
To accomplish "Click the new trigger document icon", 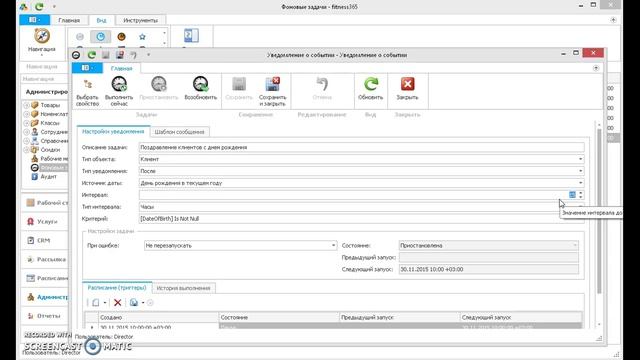I will coord(96,302).
